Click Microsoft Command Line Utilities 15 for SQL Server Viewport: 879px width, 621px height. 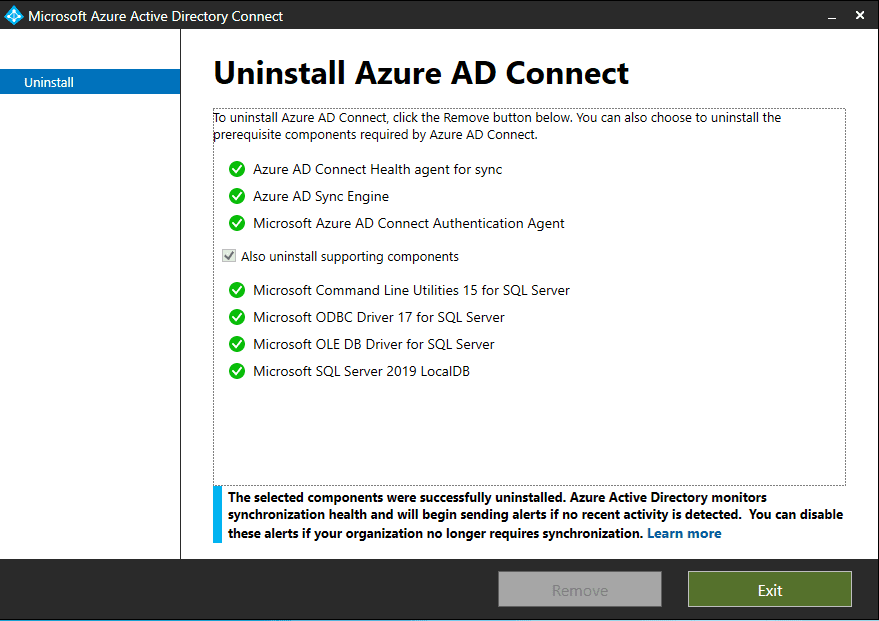point(411,290)
